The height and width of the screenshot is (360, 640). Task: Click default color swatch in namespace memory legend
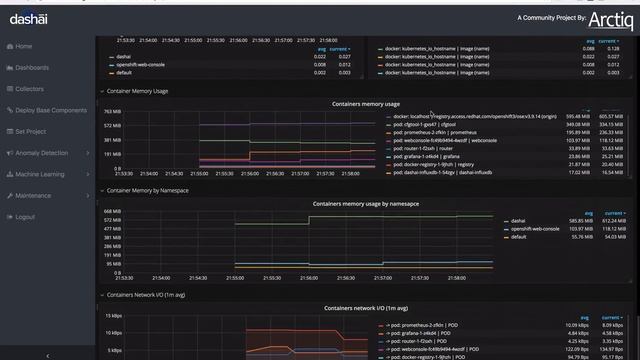(x=506, y=237)
